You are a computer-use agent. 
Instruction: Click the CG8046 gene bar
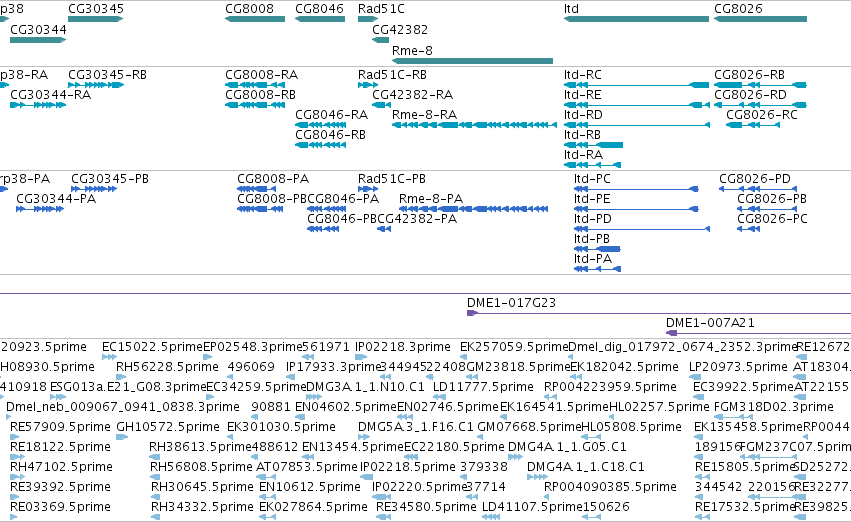tap(320, 19)
